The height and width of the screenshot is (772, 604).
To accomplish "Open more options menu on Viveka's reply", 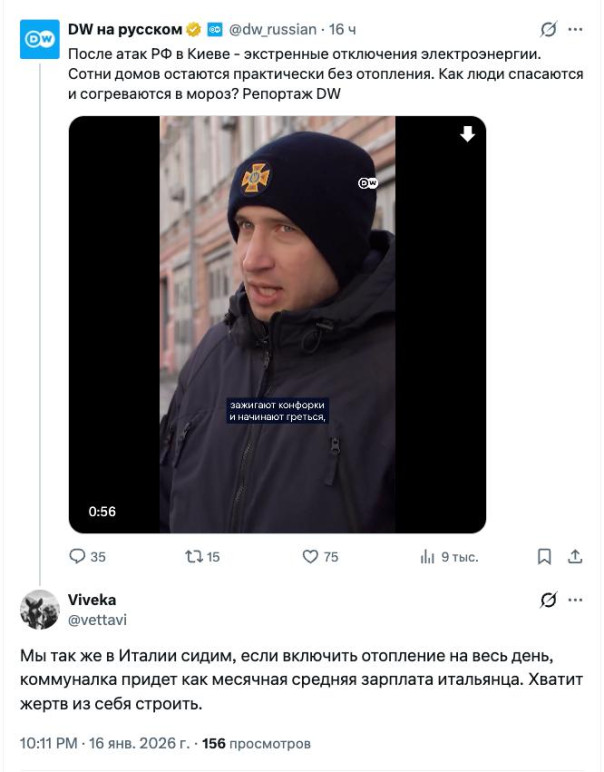I will [x=575, y=600].
